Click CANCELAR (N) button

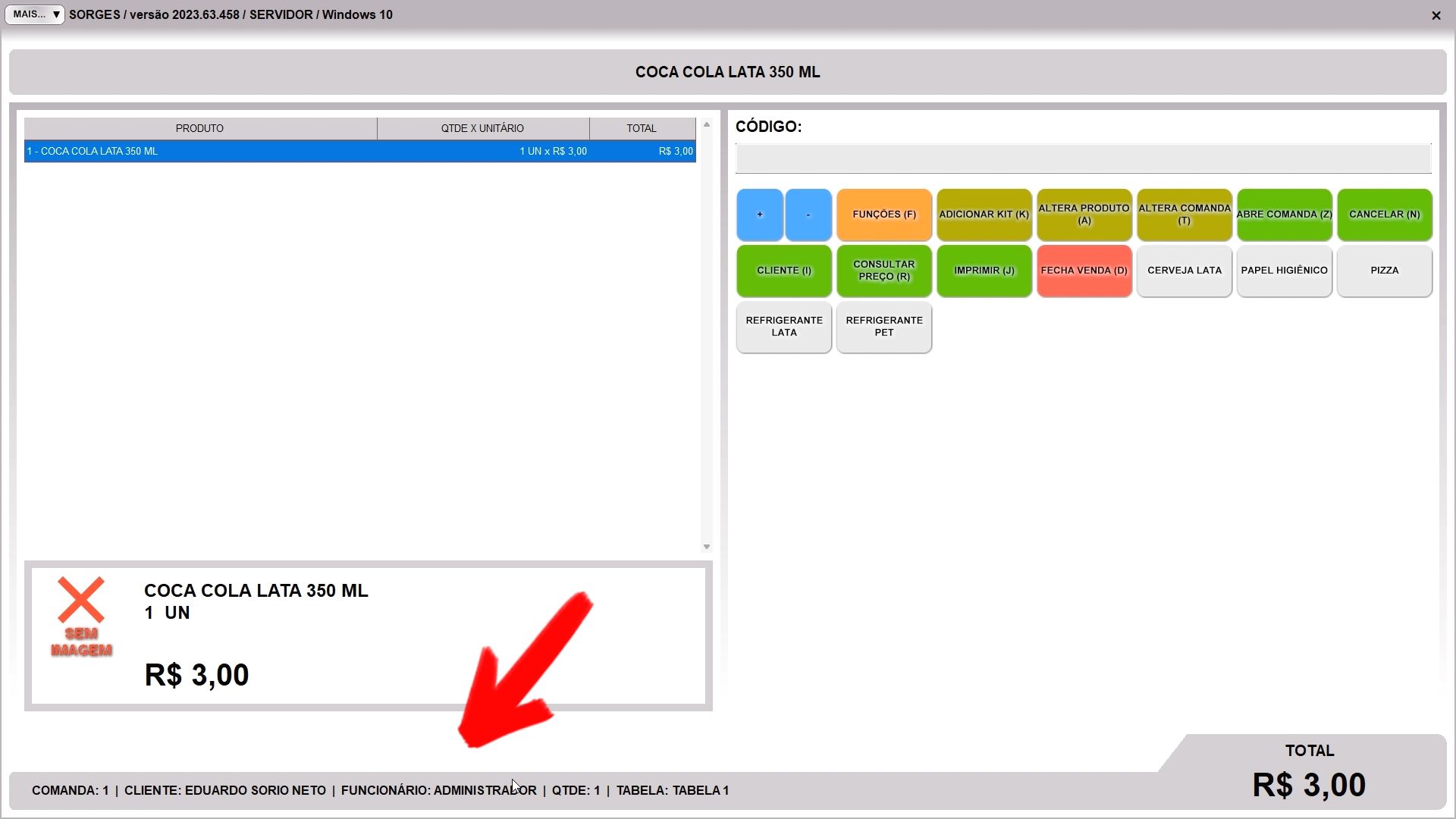tap(1385, 215)
